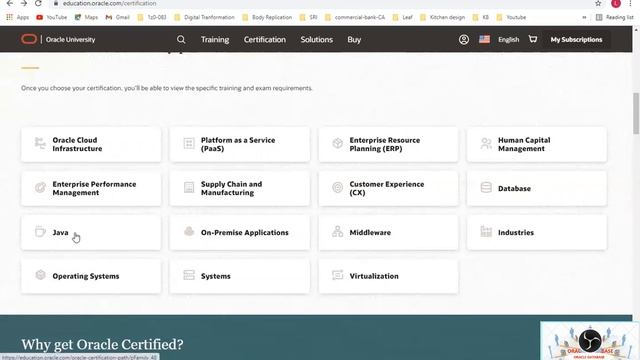Select On-Premise Applications label
This screenshot has height=360, width=640.
(x=244, y=232)
